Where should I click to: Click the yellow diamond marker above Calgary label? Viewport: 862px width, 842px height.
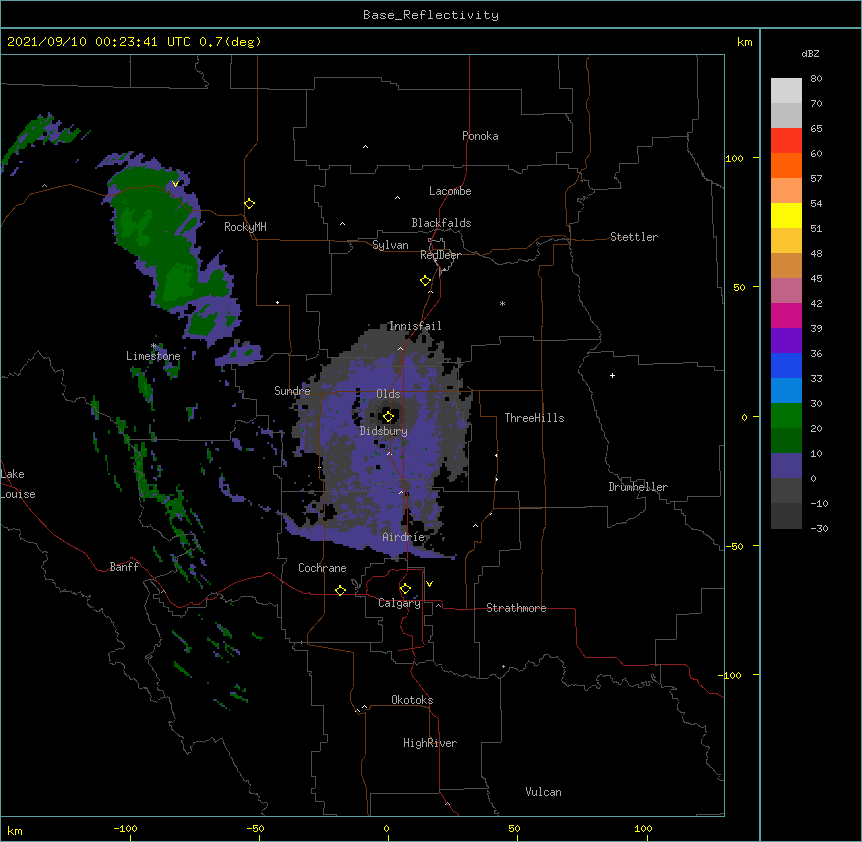pyautogui.click(x=405, y=589)
